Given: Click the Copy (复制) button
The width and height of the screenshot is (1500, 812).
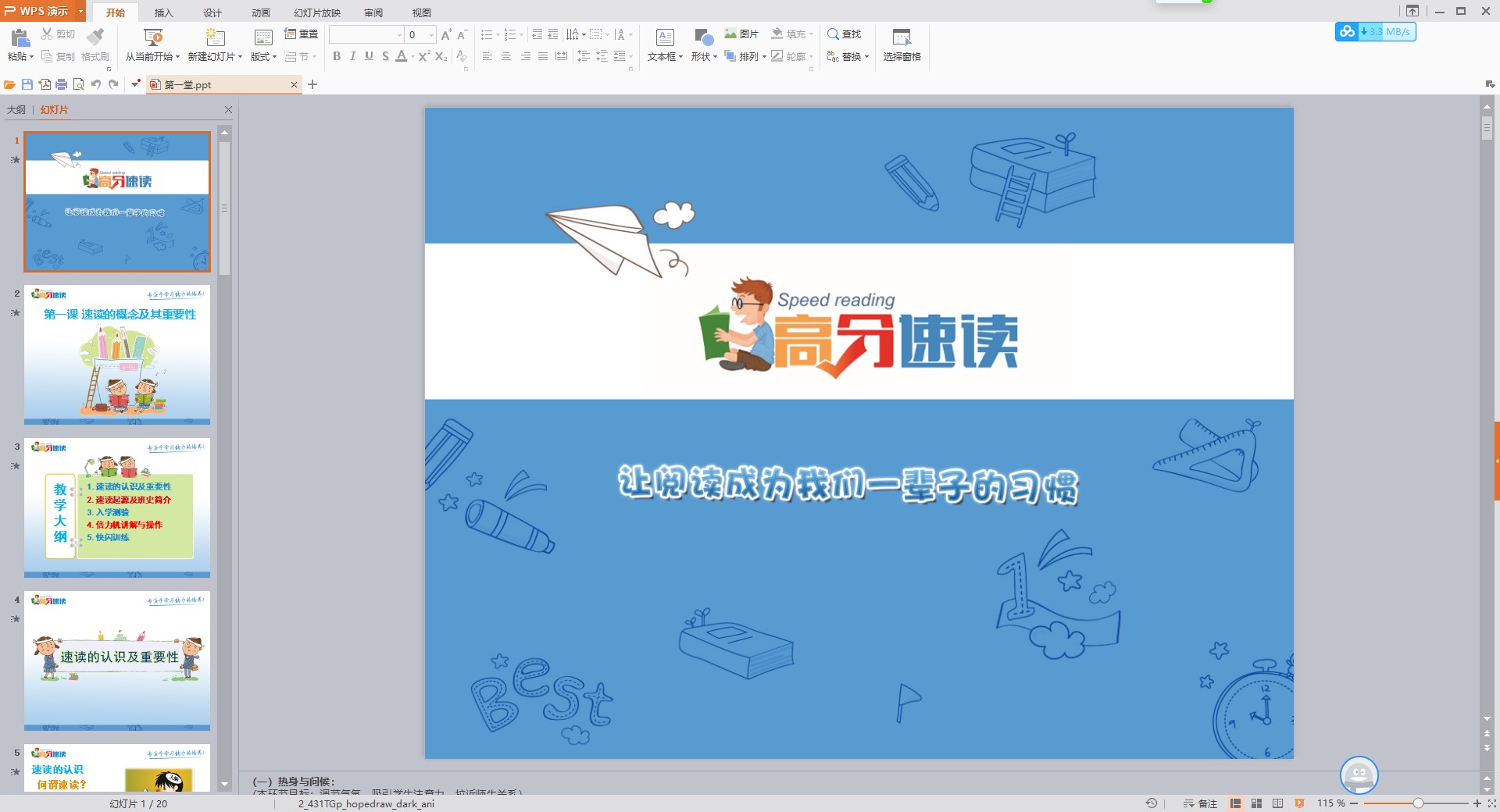Looking at the screenshot, I should (x=59, y=56).
